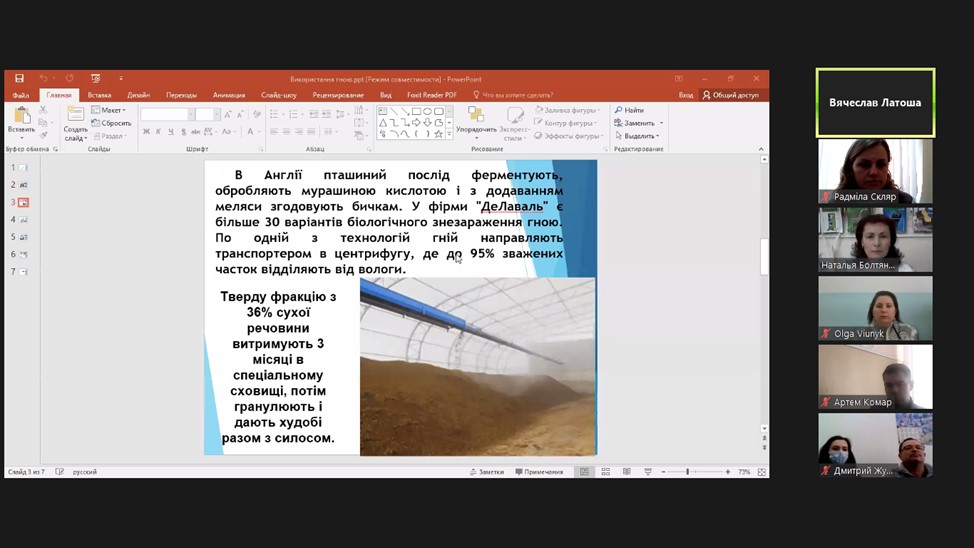Toggle bold Ж formatting

tap(146, 132)
